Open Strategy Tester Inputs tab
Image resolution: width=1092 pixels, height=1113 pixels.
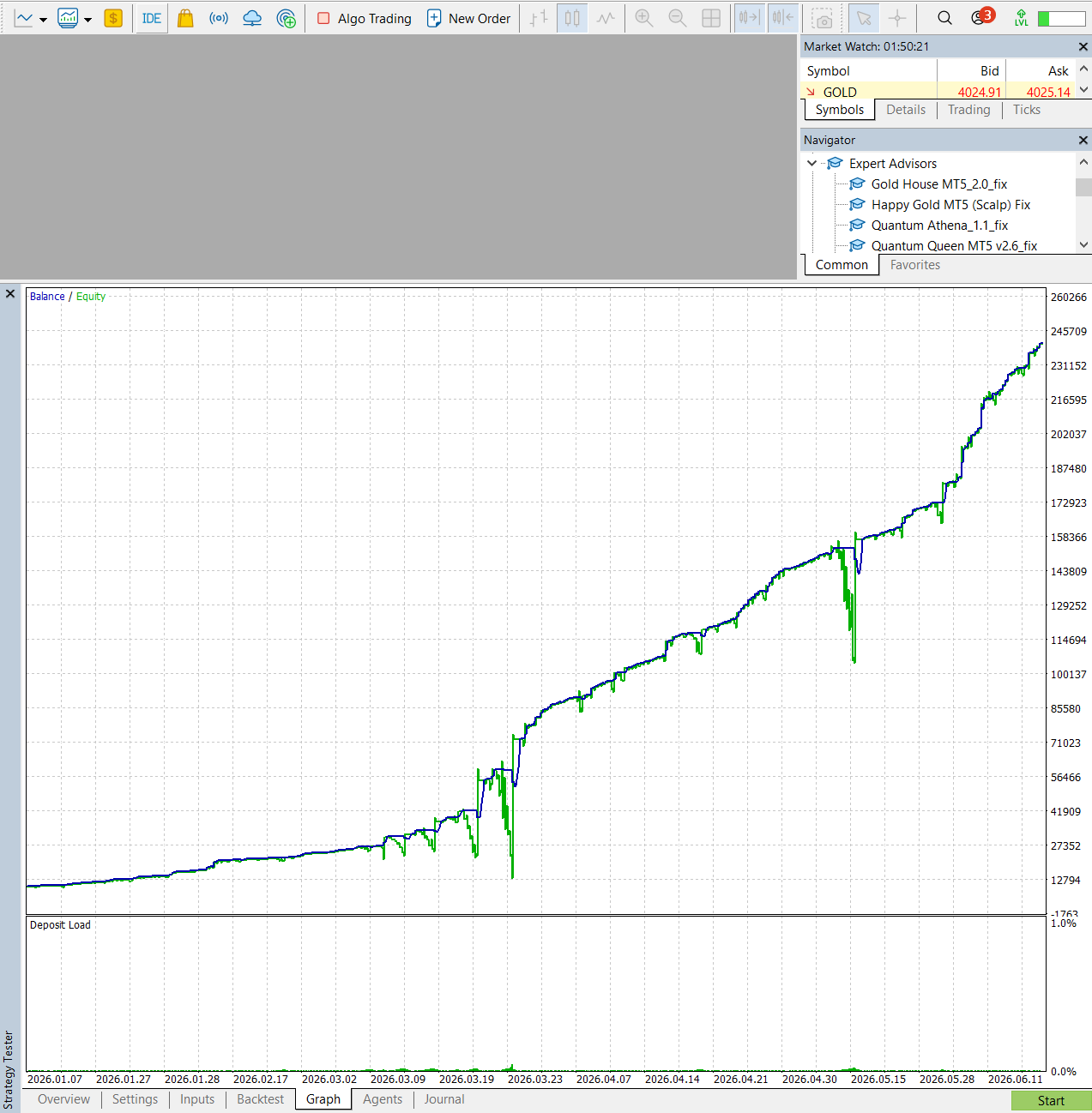[x=197, y=1099]
